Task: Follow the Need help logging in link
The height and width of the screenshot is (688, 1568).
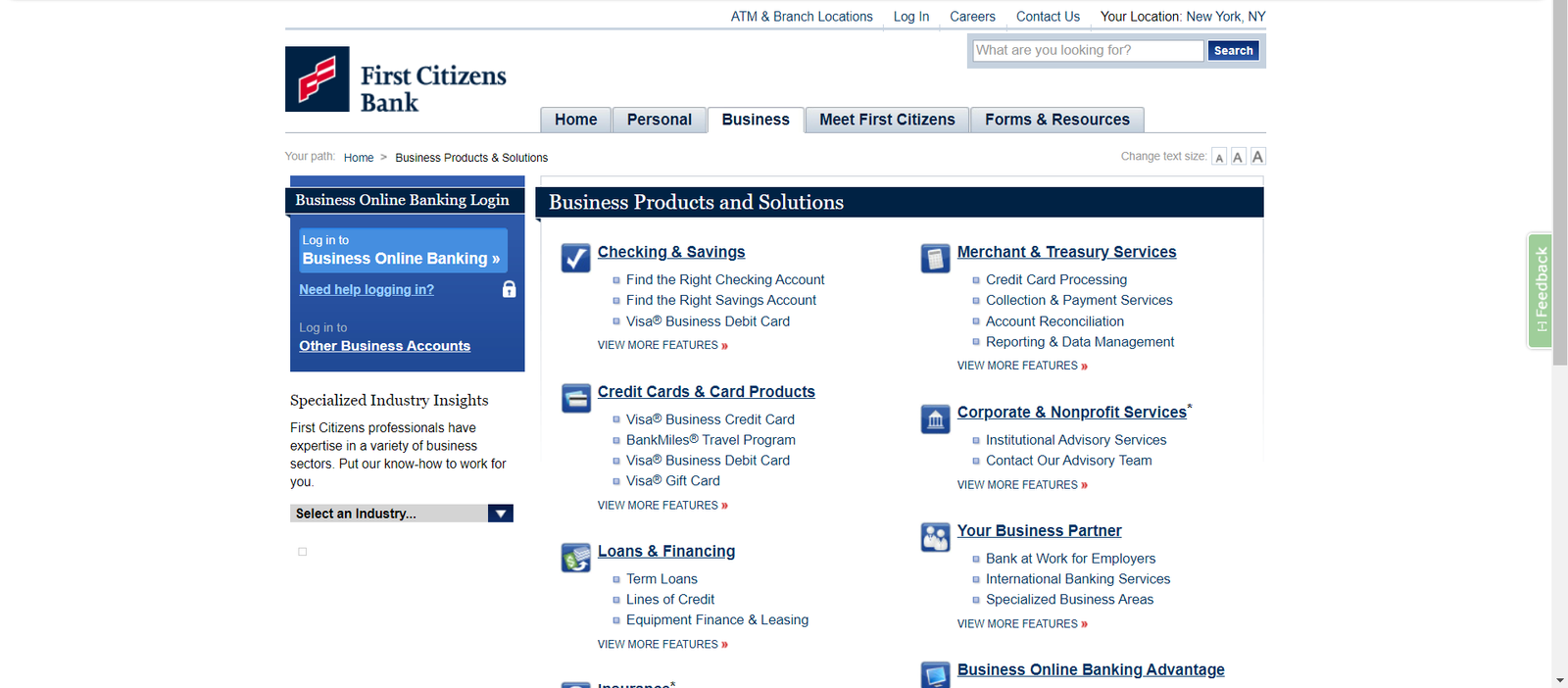Action: (x=367, y=290)
